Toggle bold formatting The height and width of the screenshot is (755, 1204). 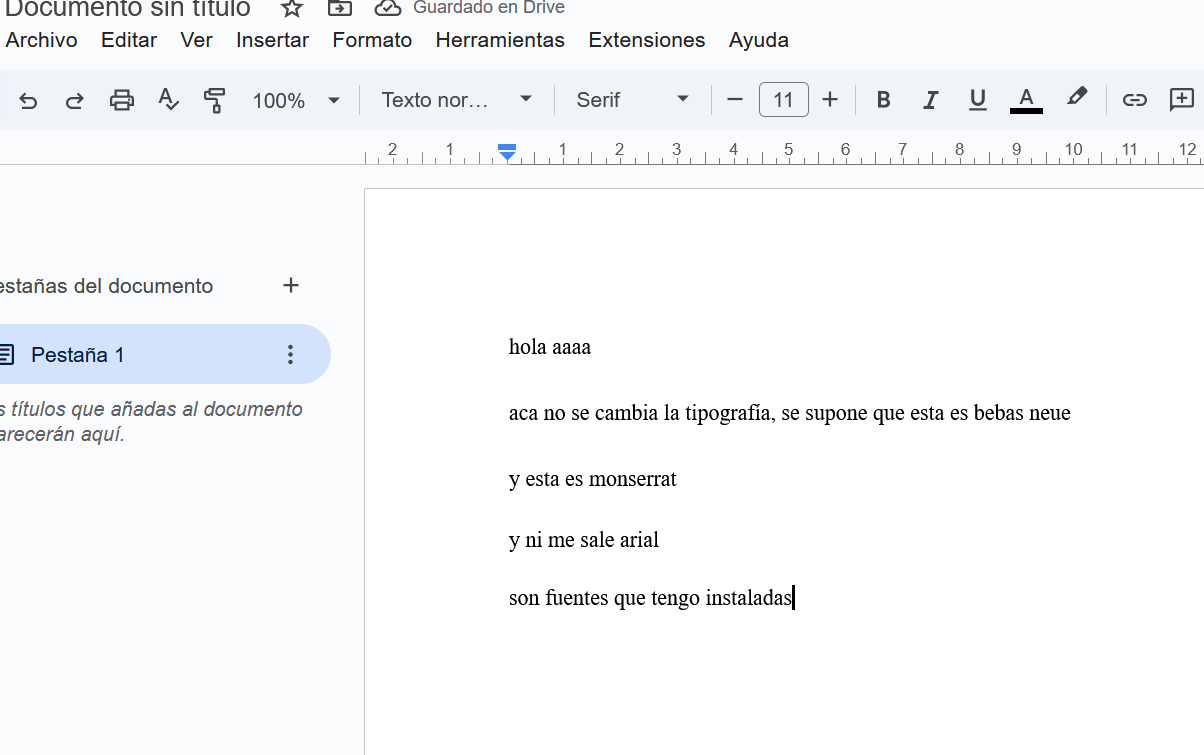[x=883, y=100]
